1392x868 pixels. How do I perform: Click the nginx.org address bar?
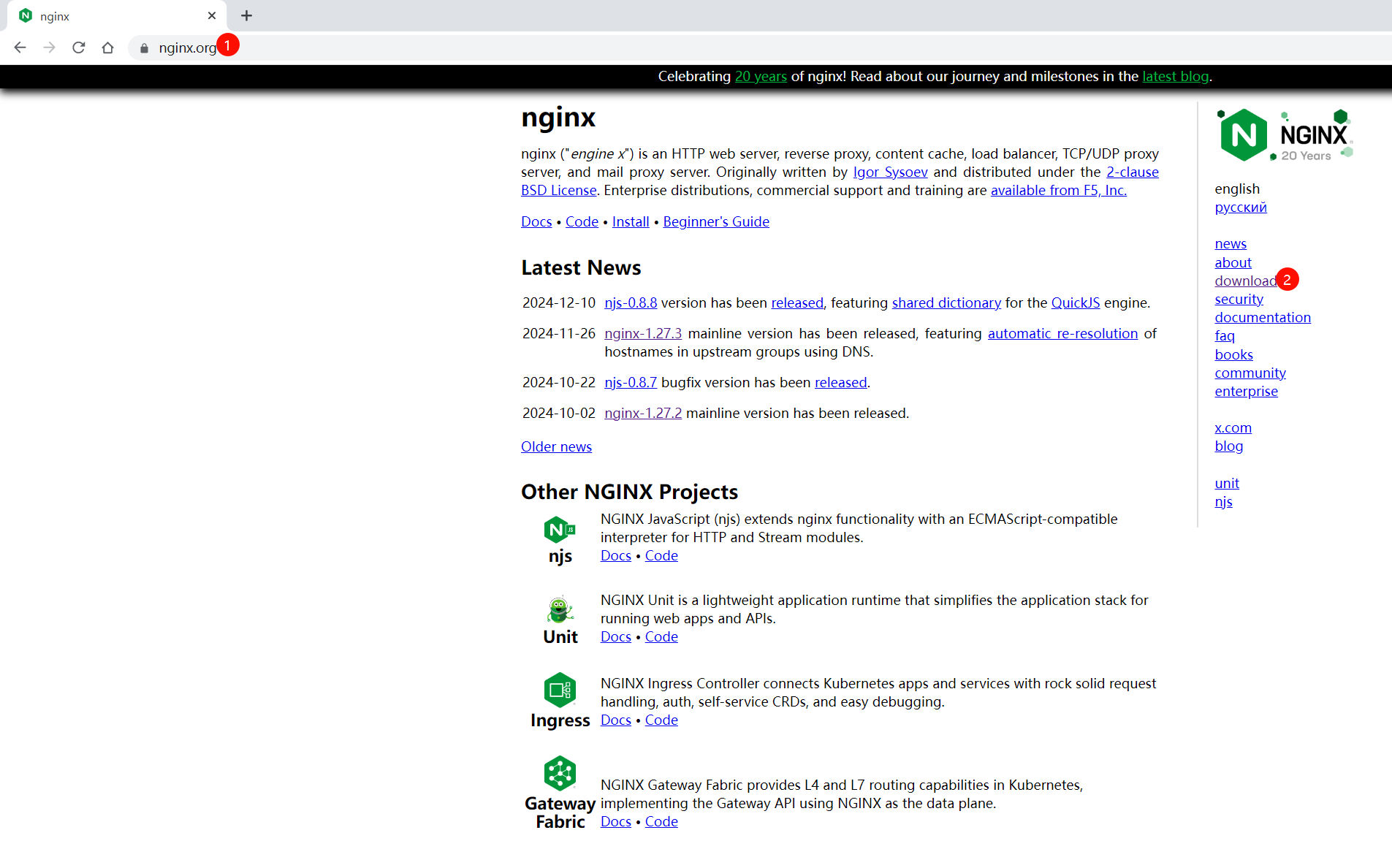pos(760,47)
